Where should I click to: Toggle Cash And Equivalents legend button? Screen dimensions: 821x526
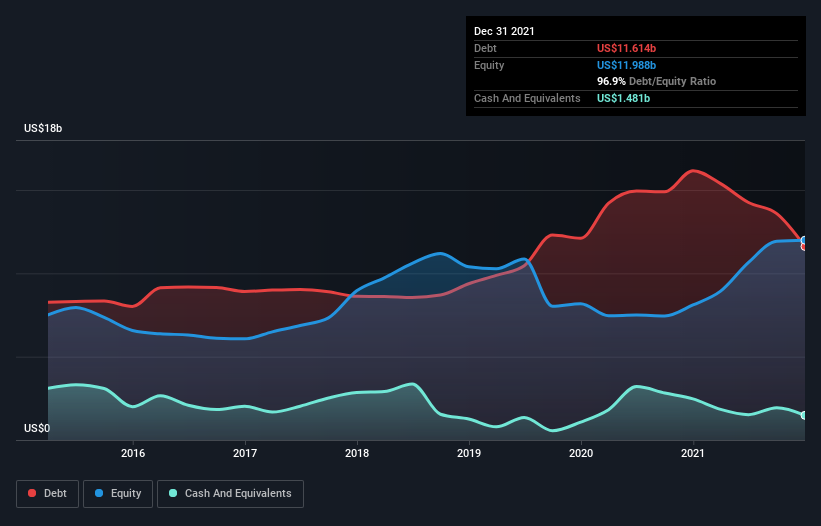coord(230,494)
